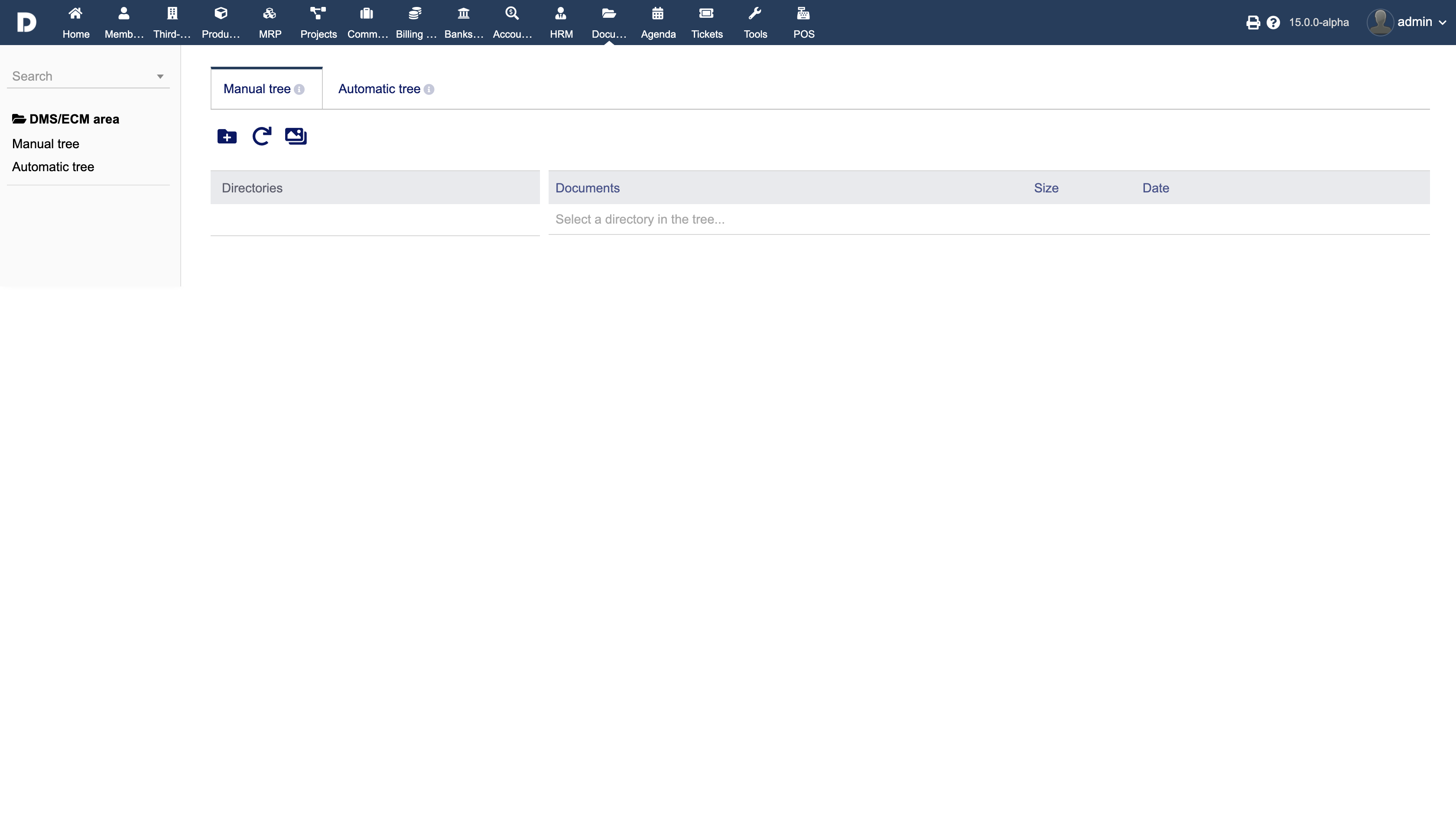This screenshot has width=1456, height=813.
Task: Click the add new directory folder icon
Action: pyautogui.click(x=227, y=136)
